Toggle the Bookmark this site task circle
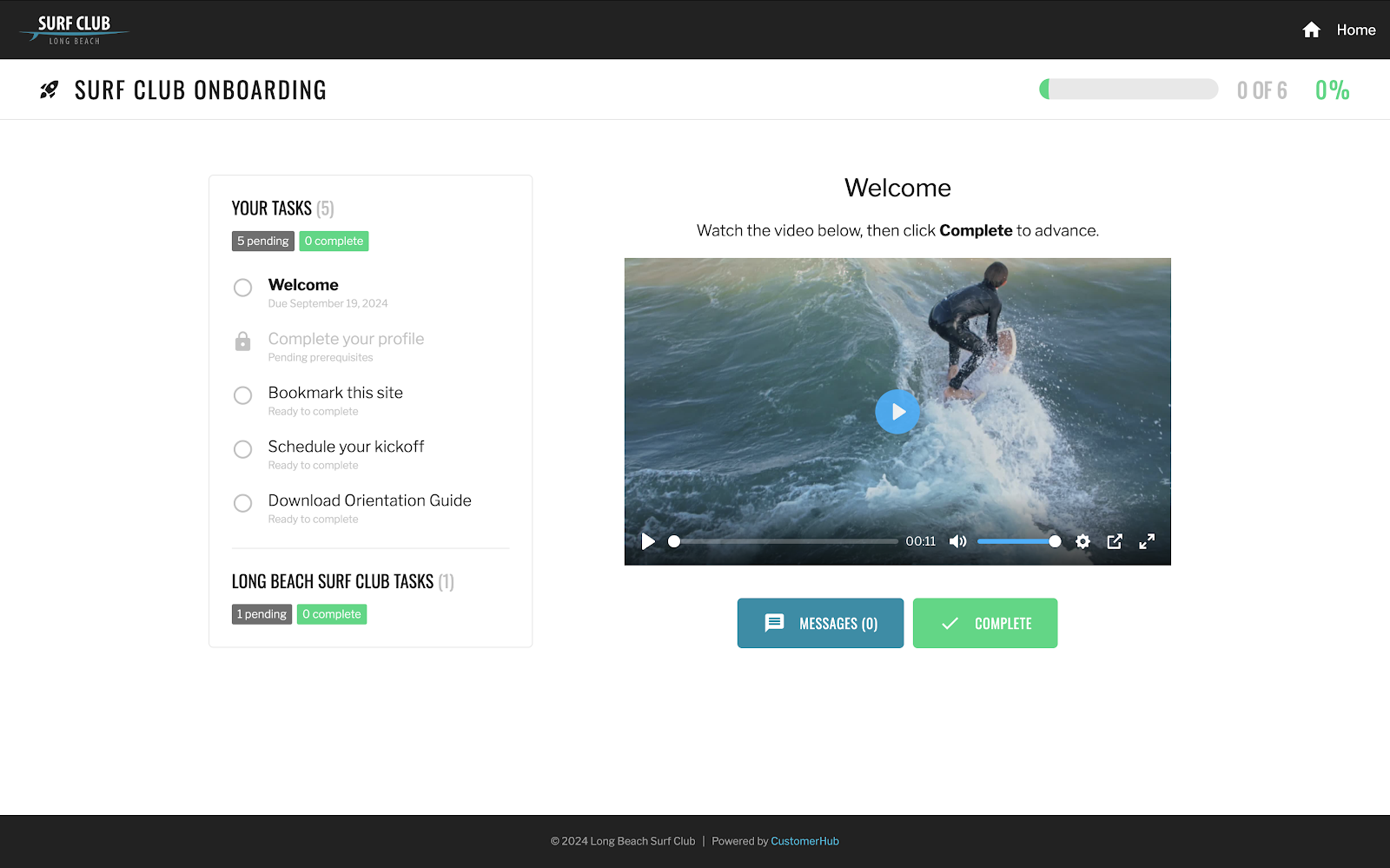Screen dimensions: 1390x868 point(243,395)
